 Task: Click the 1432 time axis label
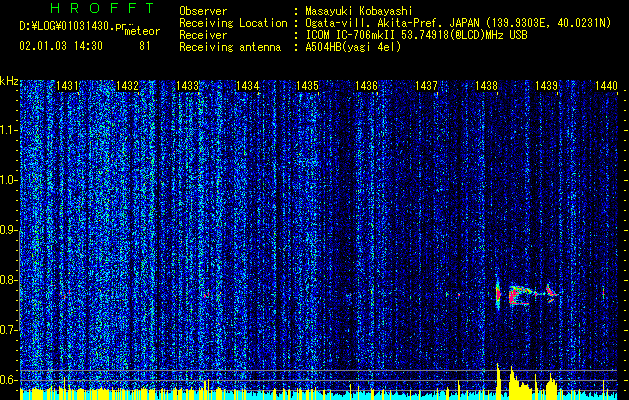pyautogui.click(x=127, y=86)
